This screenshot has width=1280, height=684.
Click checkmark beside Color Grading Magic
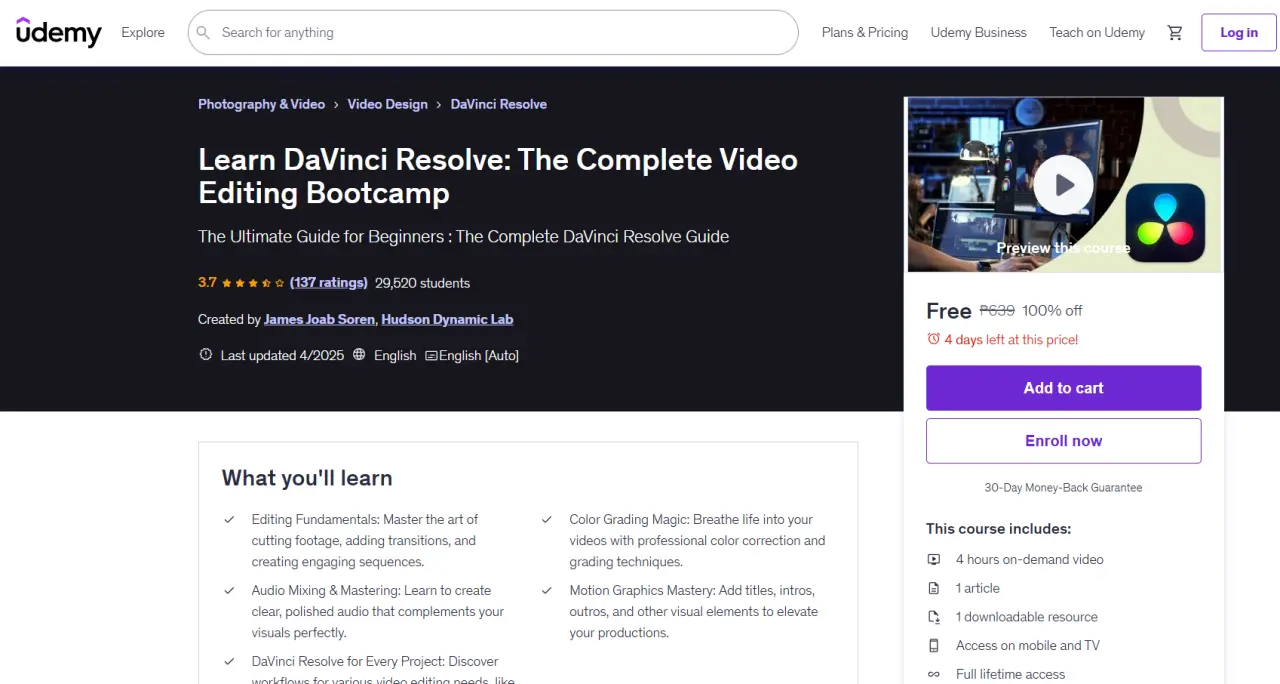547,520
